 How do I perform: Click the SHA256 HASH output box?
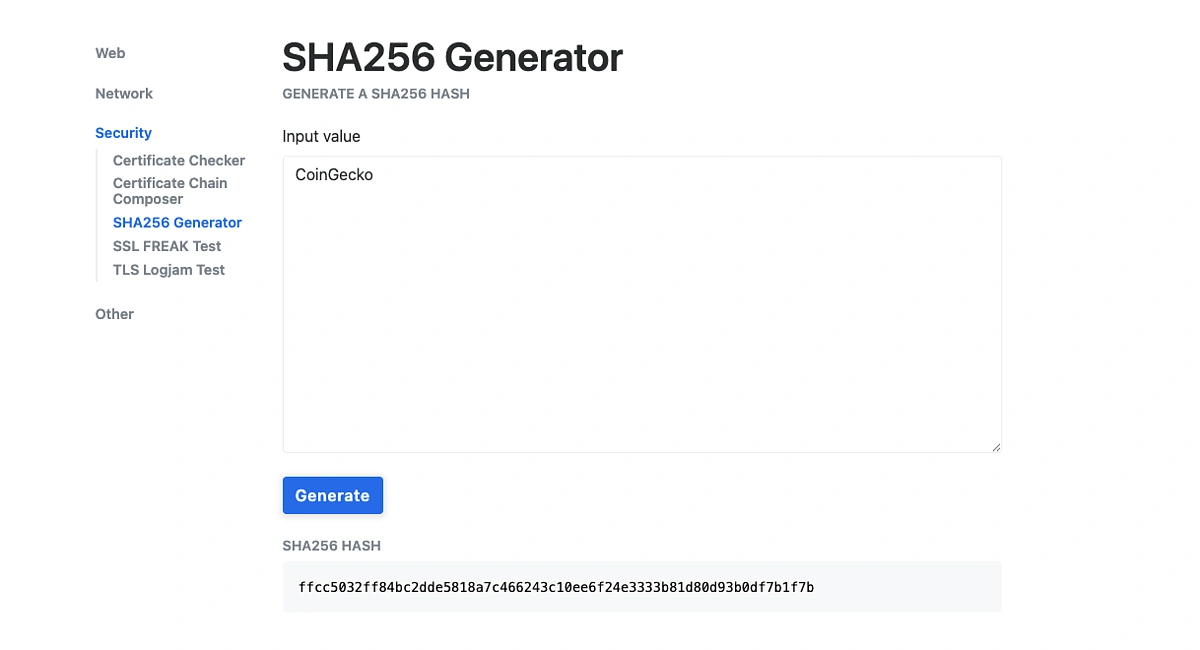pos(642,587)
